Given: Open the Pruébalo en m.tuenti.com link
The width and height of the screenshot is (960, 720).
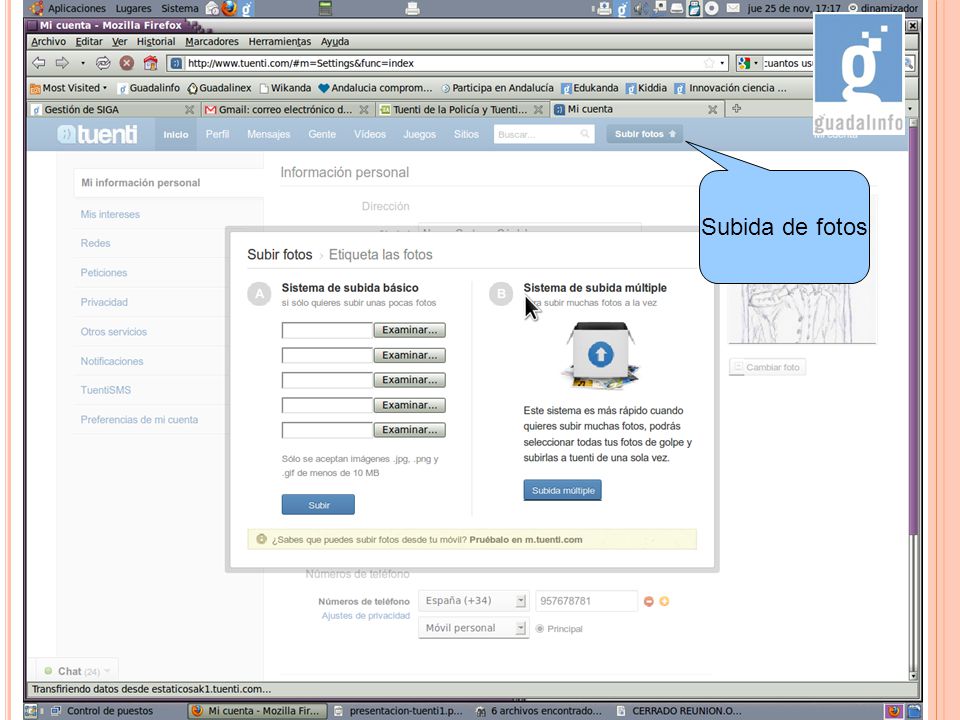Looking at the screenshot, I should click(x=526, y=539).
